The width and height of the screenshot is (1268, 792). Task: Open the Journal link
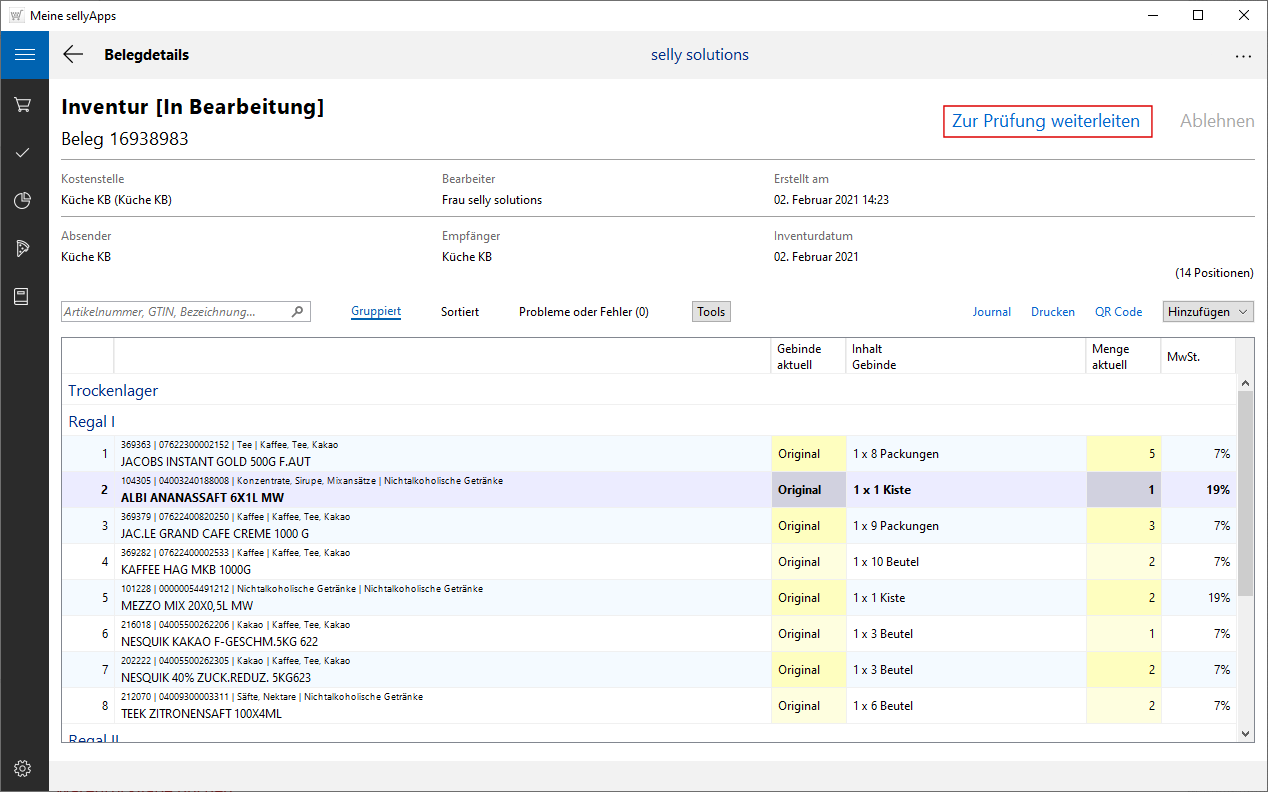click(x=991, y=312)
